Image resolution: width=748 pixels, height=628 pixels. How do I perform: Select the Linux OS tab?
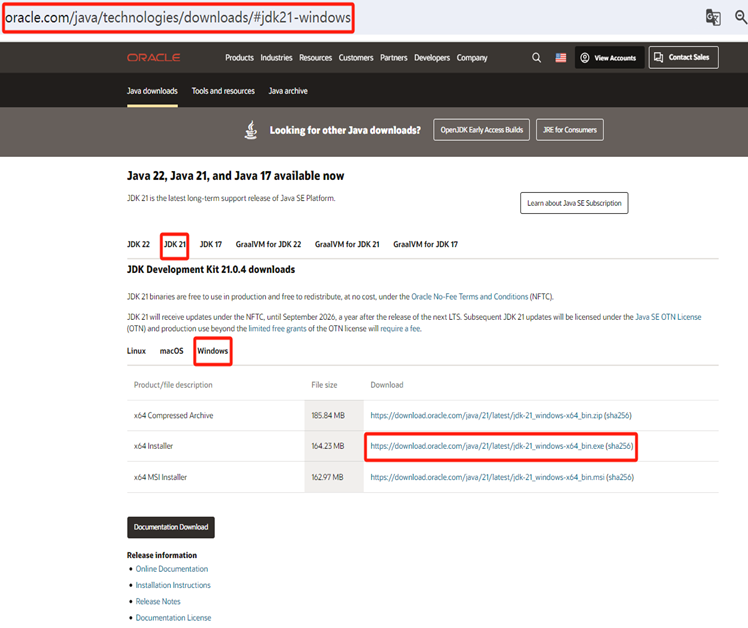coord(136,351)
